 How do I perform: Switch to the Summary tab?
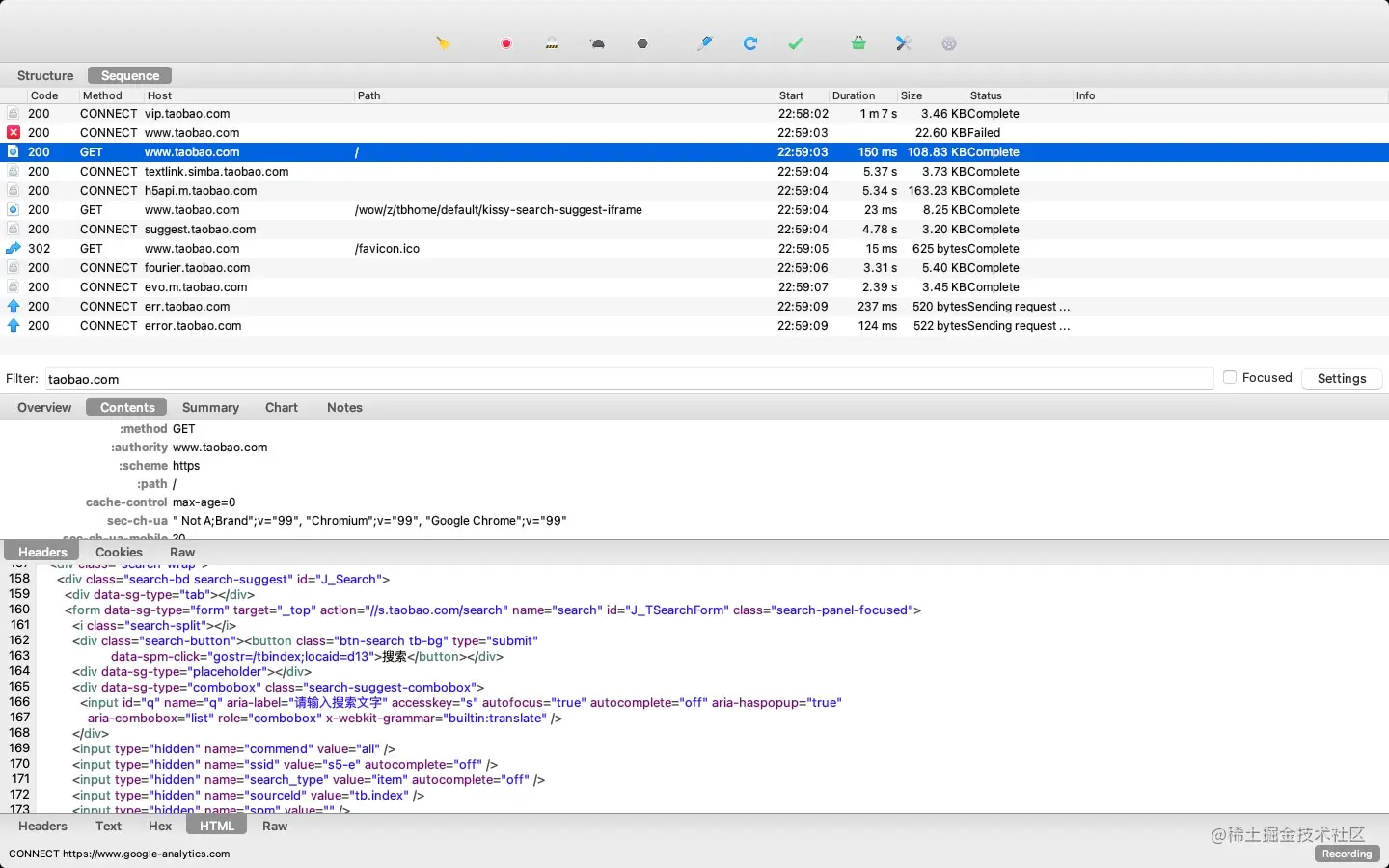210,408
